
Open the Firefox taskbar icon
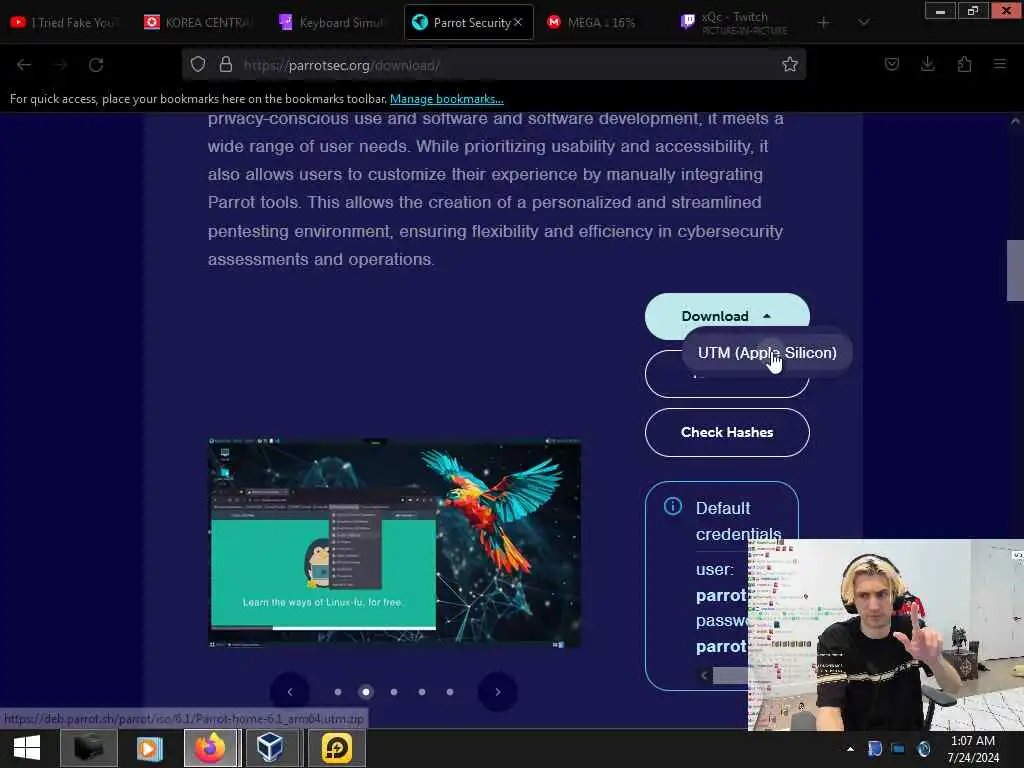[x=210, y=748]
